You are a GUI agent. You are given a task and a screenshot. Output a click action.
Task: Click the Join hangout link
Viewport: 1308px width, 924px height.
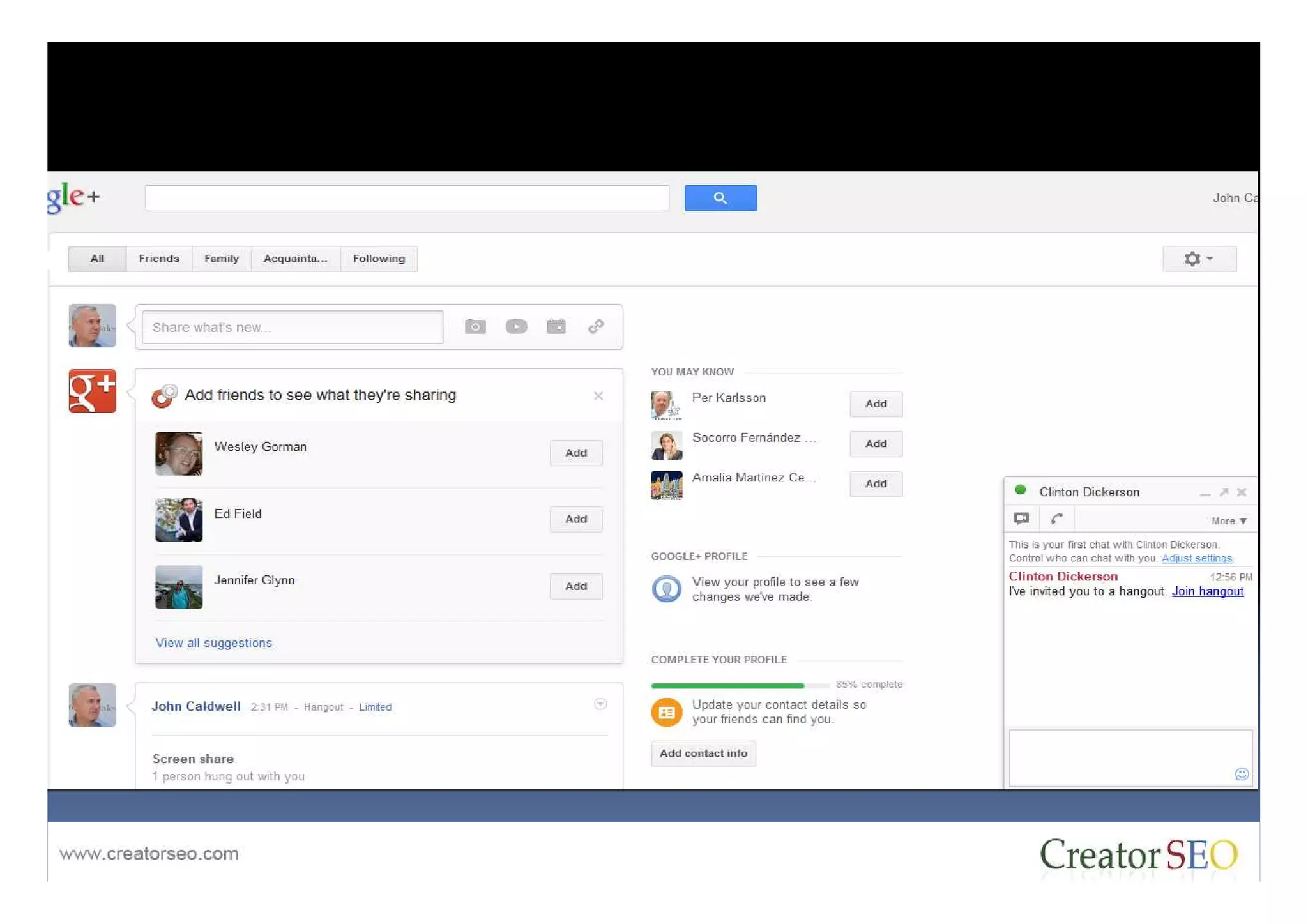pos(1207,591)
